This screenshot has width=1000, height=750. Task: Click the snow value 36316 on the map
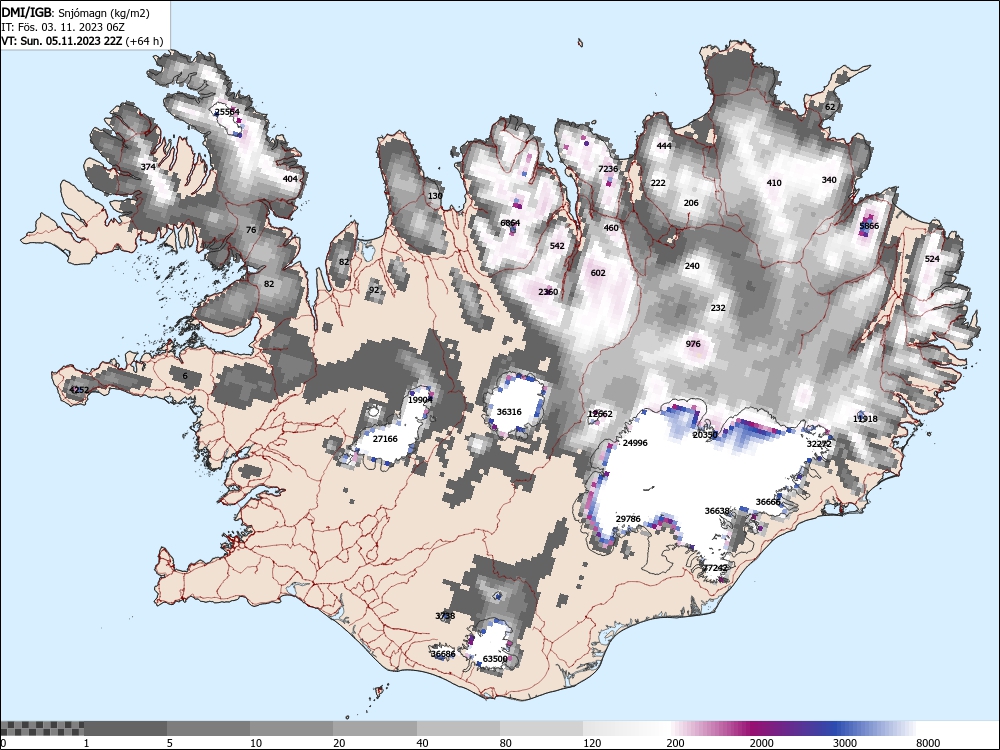[509, 412]
